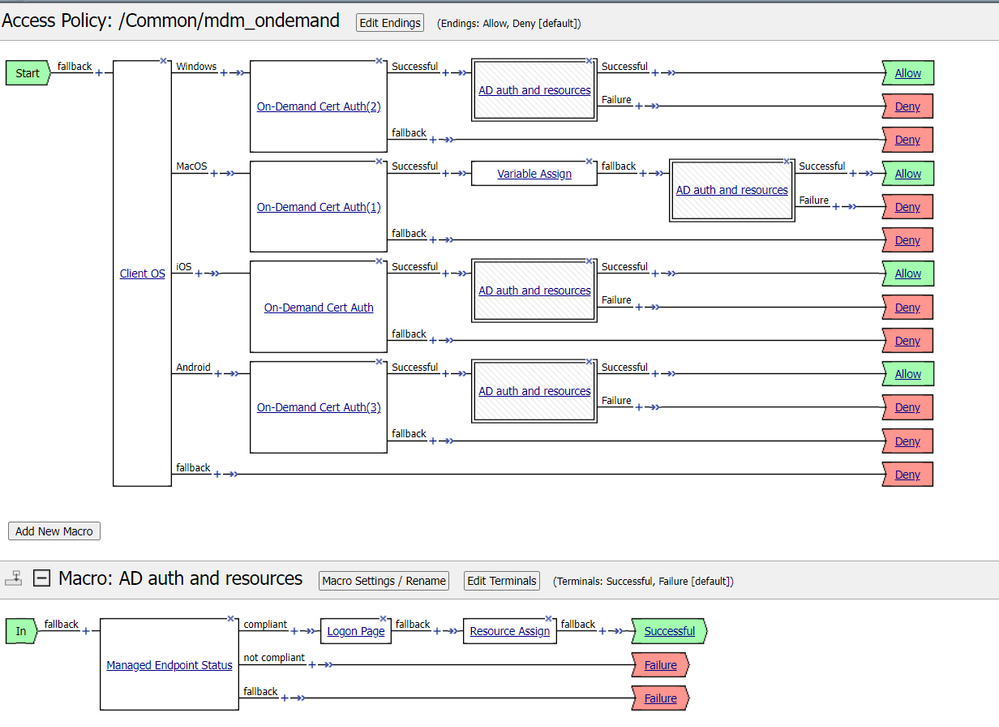Image resolution: width=999 pixels, height=727 pixels.
Task: Add item on the In fallback branch
Action: click(86, 631)
